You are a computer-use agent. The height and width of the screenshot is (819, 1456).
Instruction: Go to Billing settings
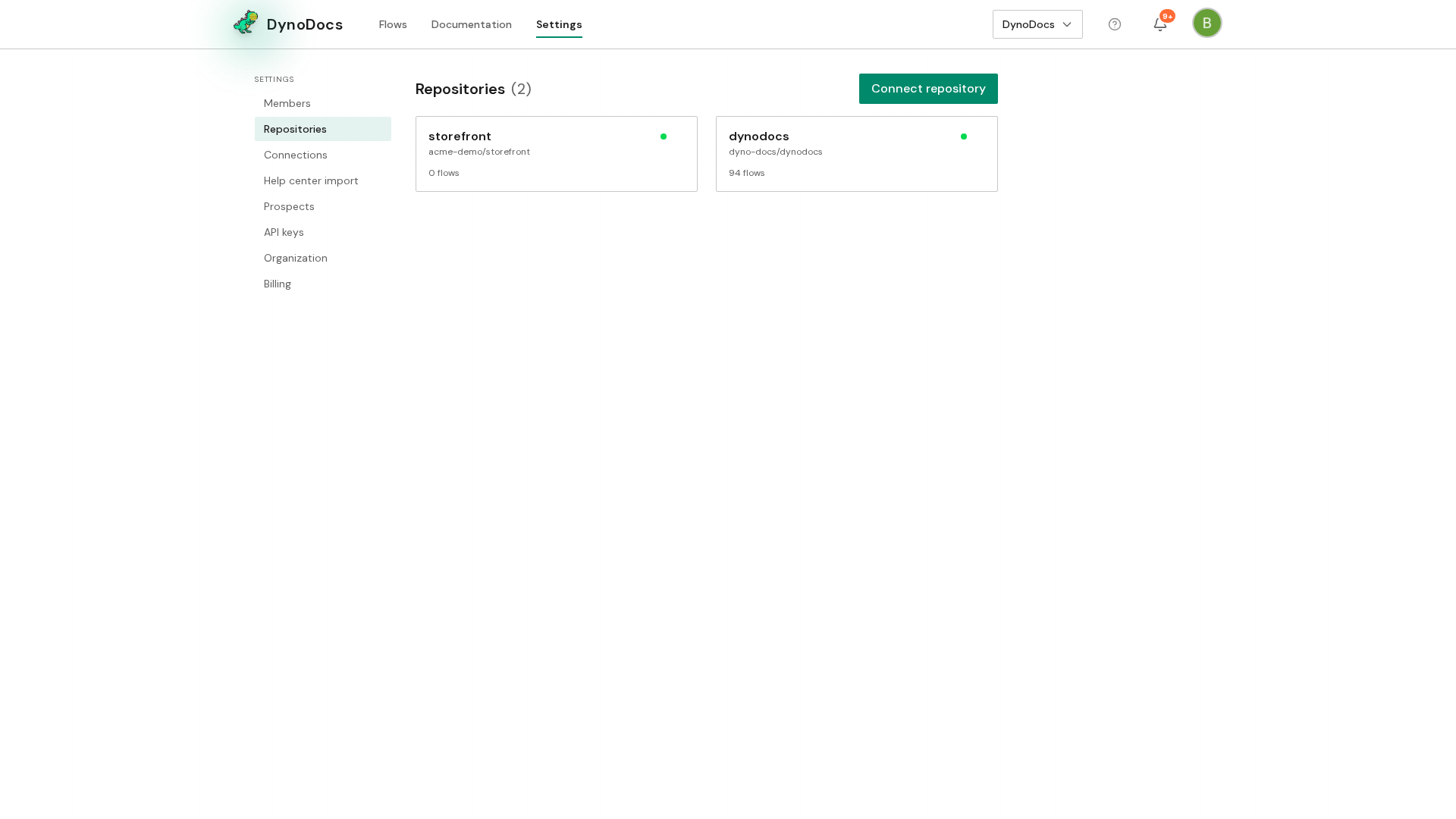pos(323,284)
